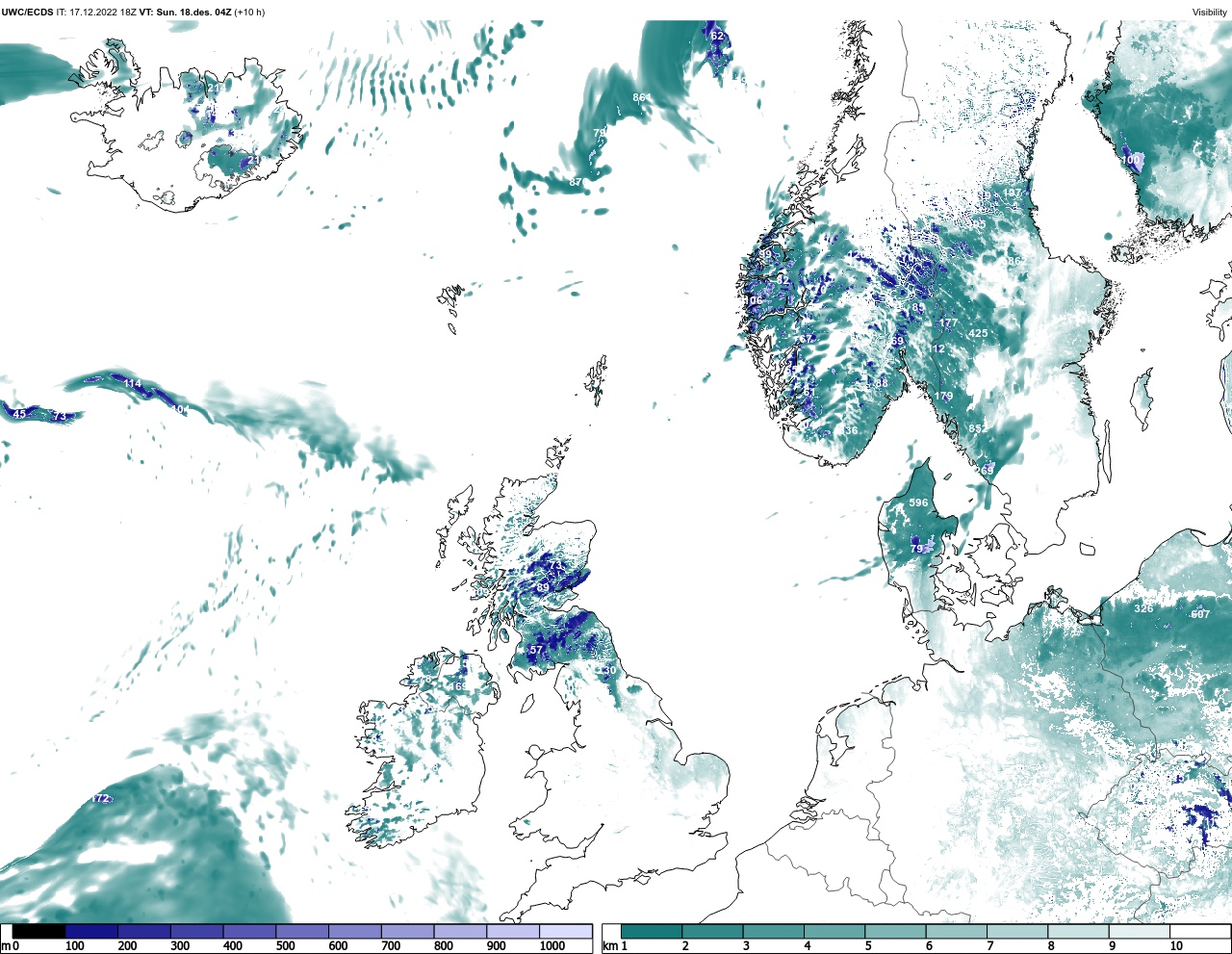Click the '57' value in southern Scotland

536,651
